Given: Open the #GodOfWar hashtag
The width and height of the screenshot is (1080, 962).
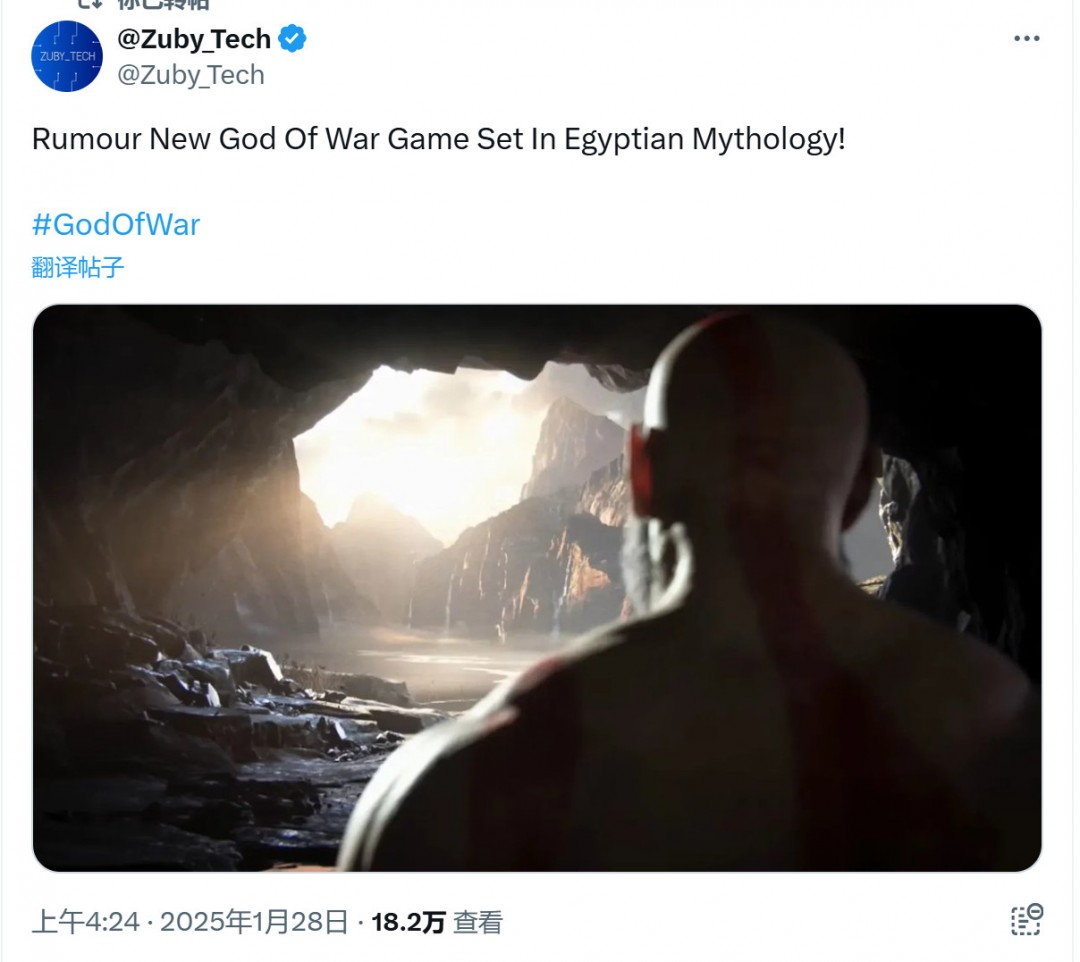Looking at the screenshot, I should click(116, 224).
